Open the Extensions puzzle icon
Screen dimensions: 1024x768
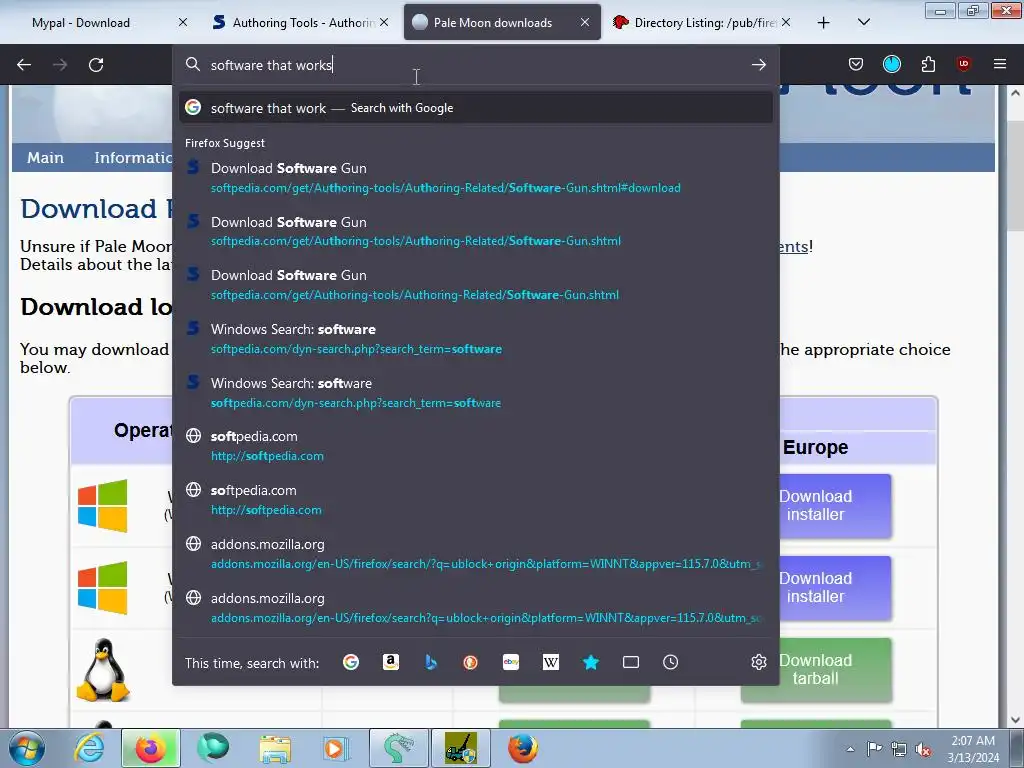pyautogui.click(x=928, y=64)
